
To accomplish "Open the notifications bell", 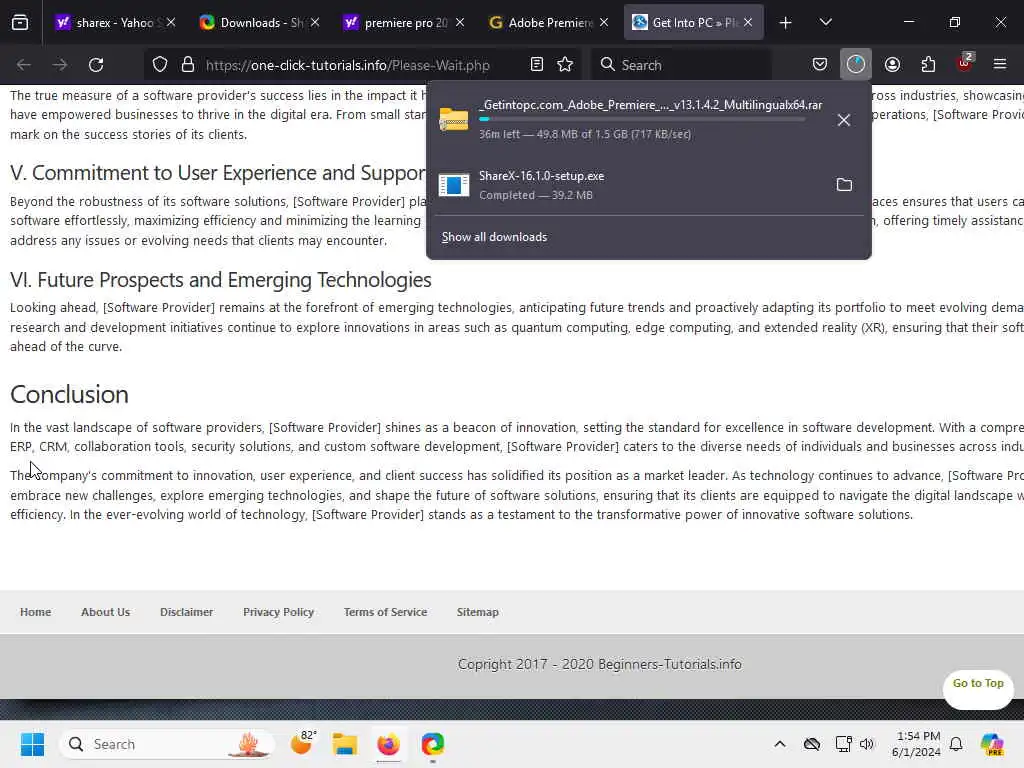I will (x=956, y=744).
